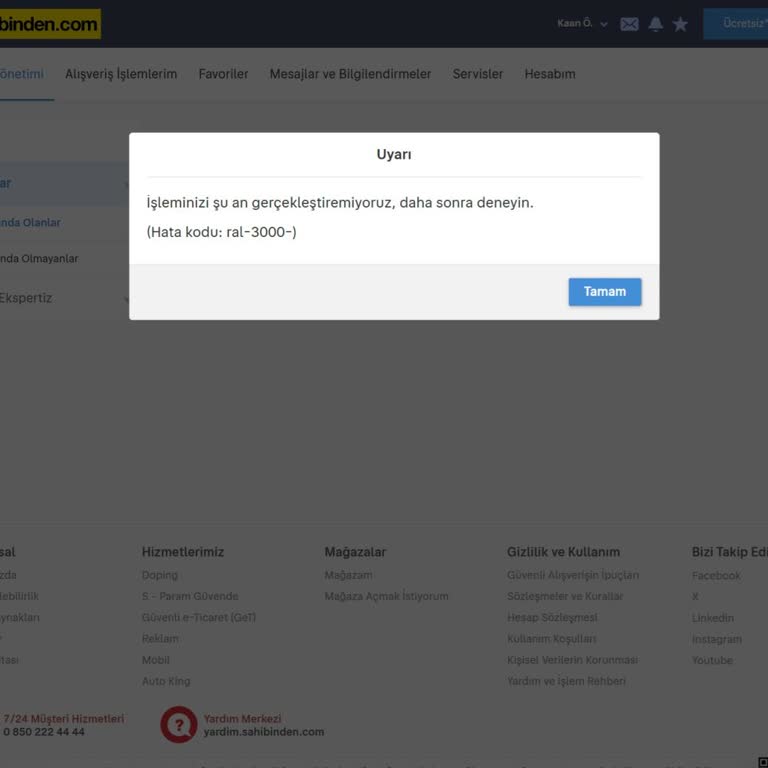
Task: Open the Alışveriş İşlemlerim tab
Action: (121, 74)
